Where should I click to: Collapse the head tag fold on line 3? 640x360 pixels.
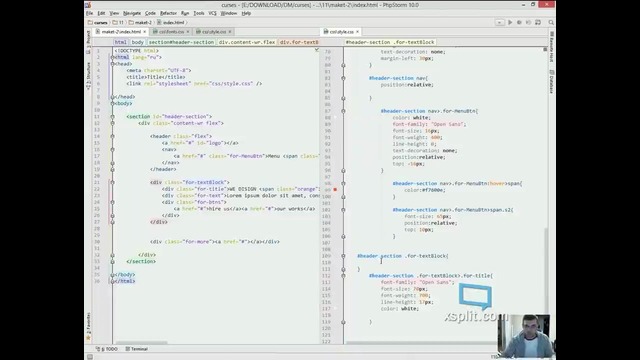pos(113,64)
